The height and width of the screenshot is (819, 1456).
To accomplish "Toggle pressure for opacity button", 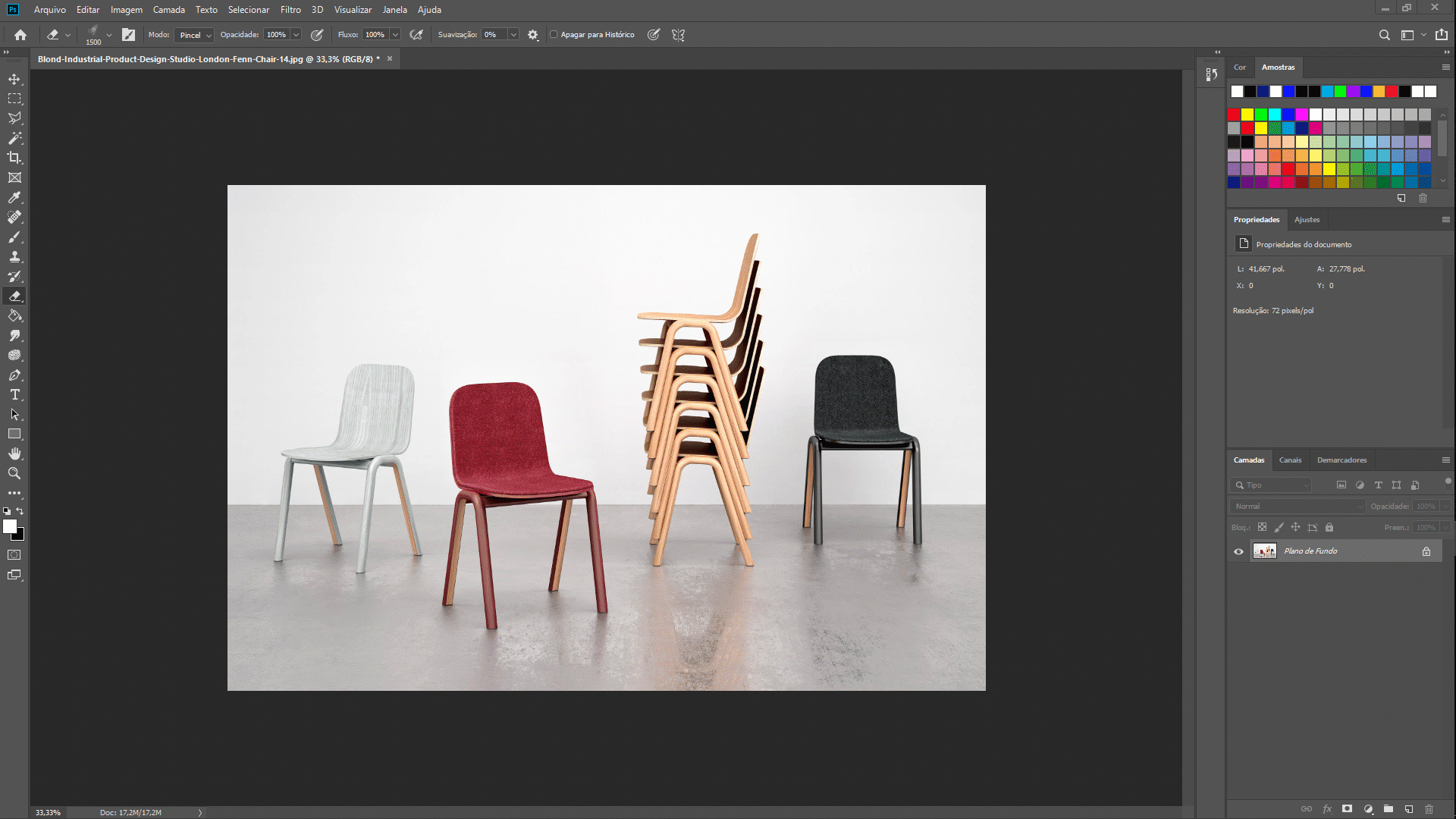I will (x=317, y=35).
